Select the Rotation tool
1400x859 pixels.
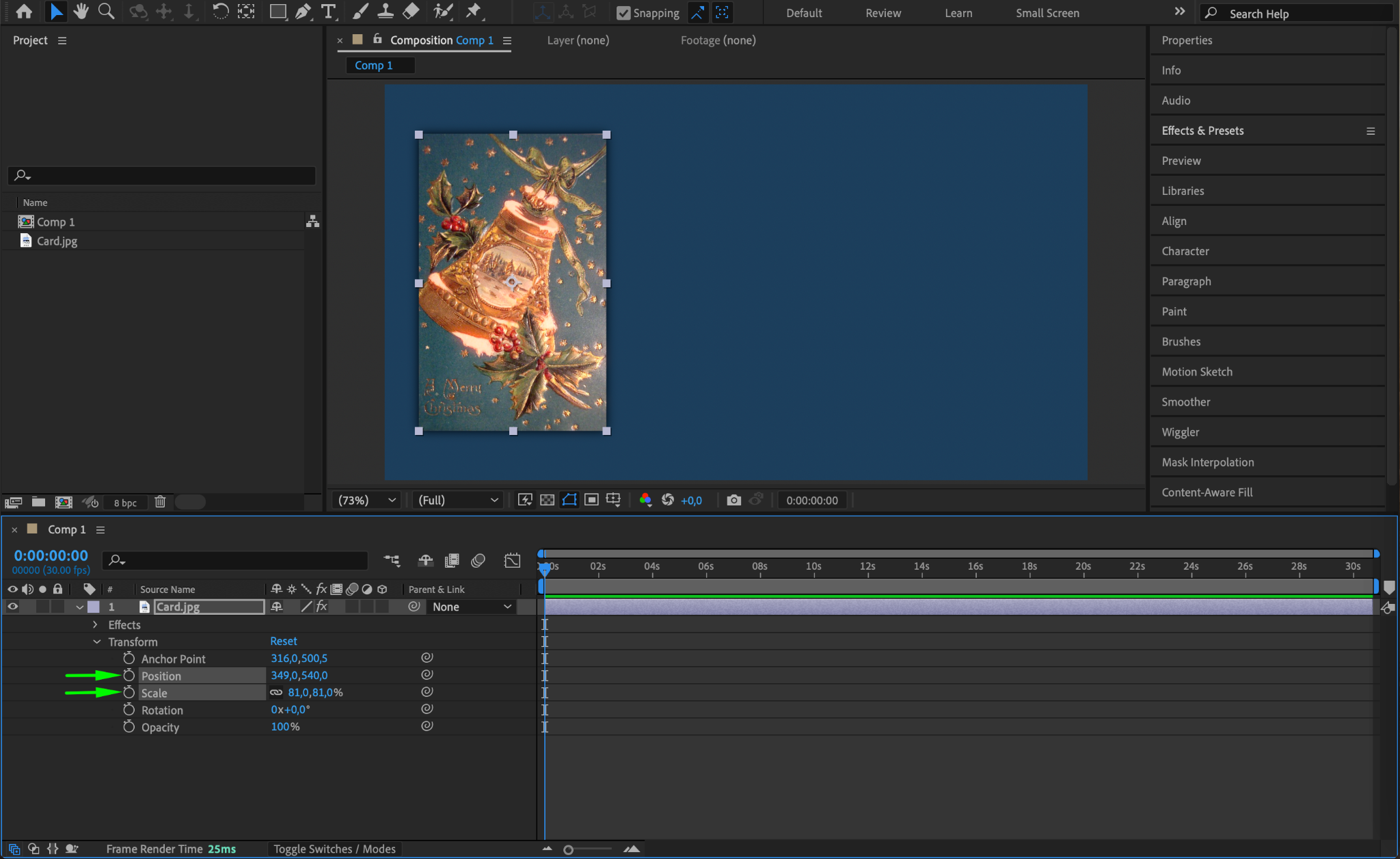click(220, 11)
